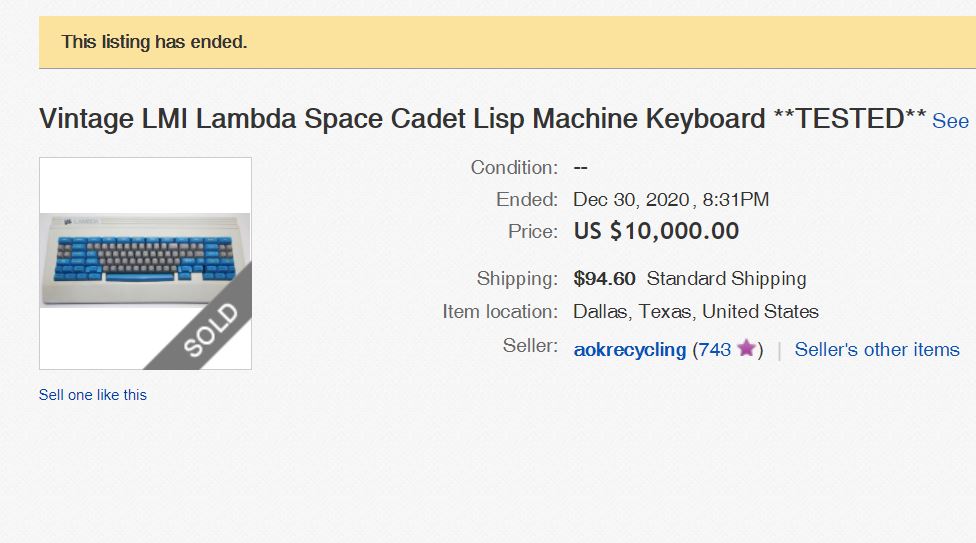The image size is (976, 543).
Task: Click the Vintage LMI Lambda listing title
Action: [482, 119]
